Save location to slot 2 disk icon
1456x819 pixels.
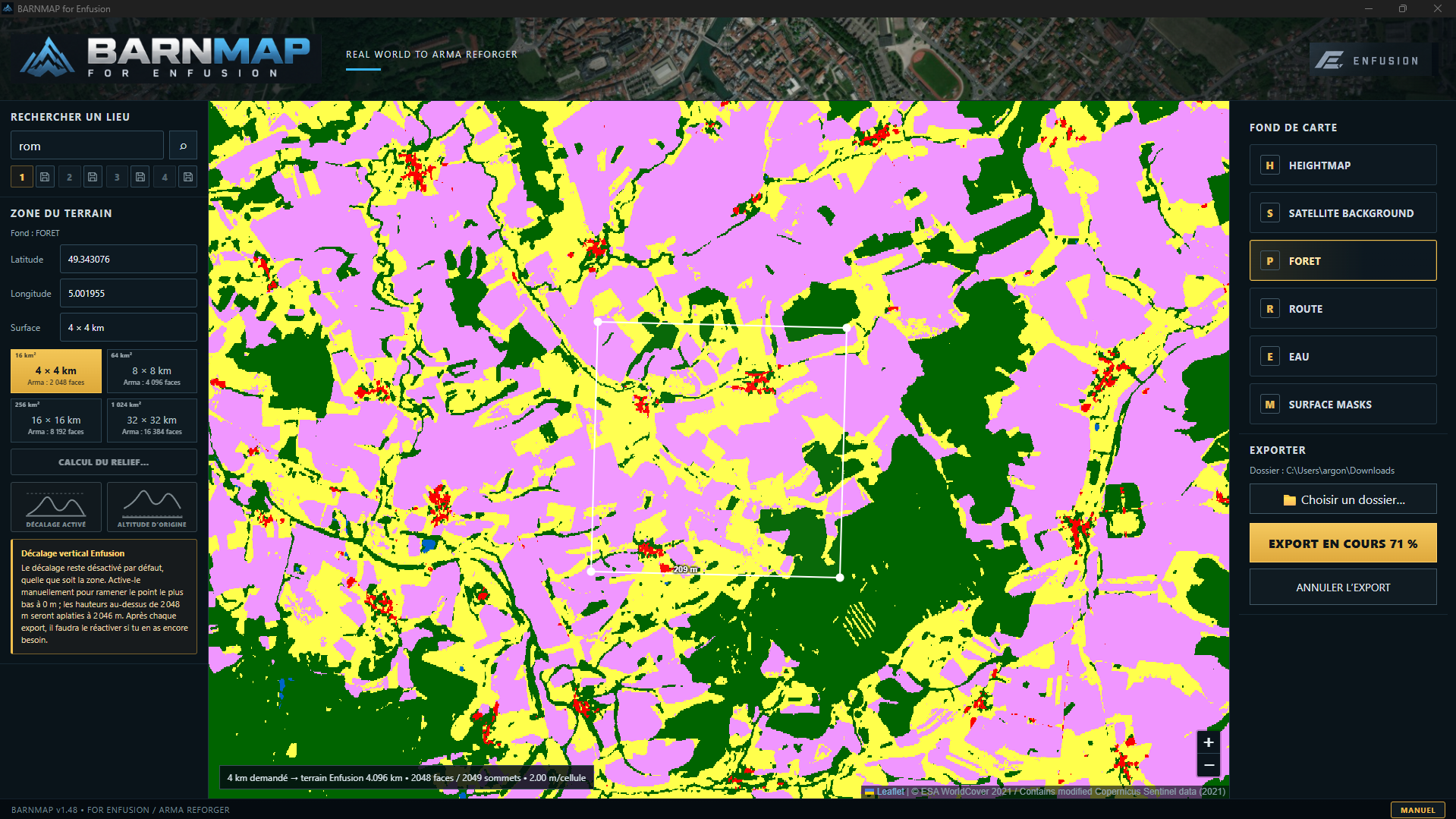pos(93,177)
